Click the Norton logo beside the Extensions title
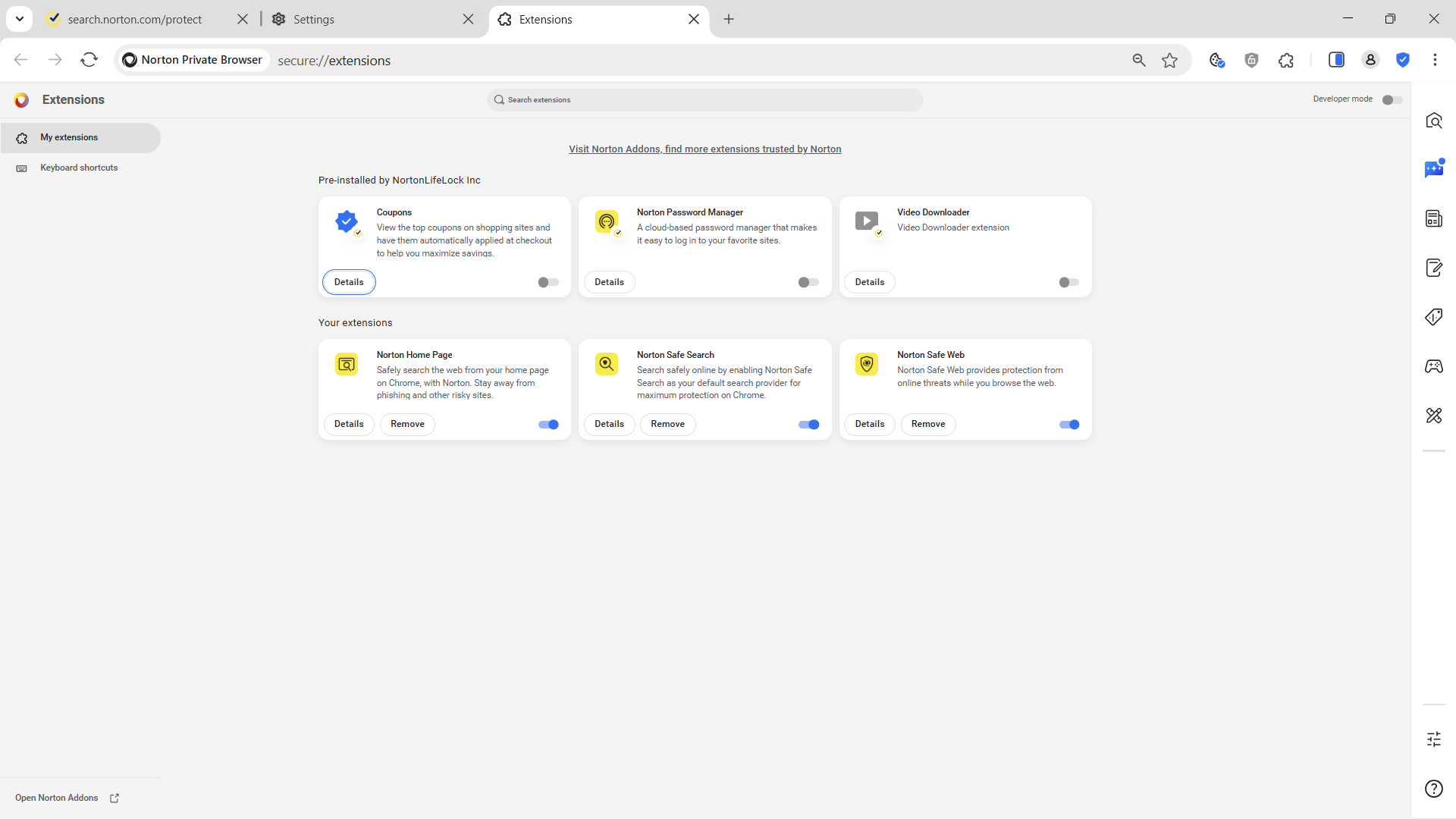This screenshot has width=1456, height=819. tap(21, 100)
